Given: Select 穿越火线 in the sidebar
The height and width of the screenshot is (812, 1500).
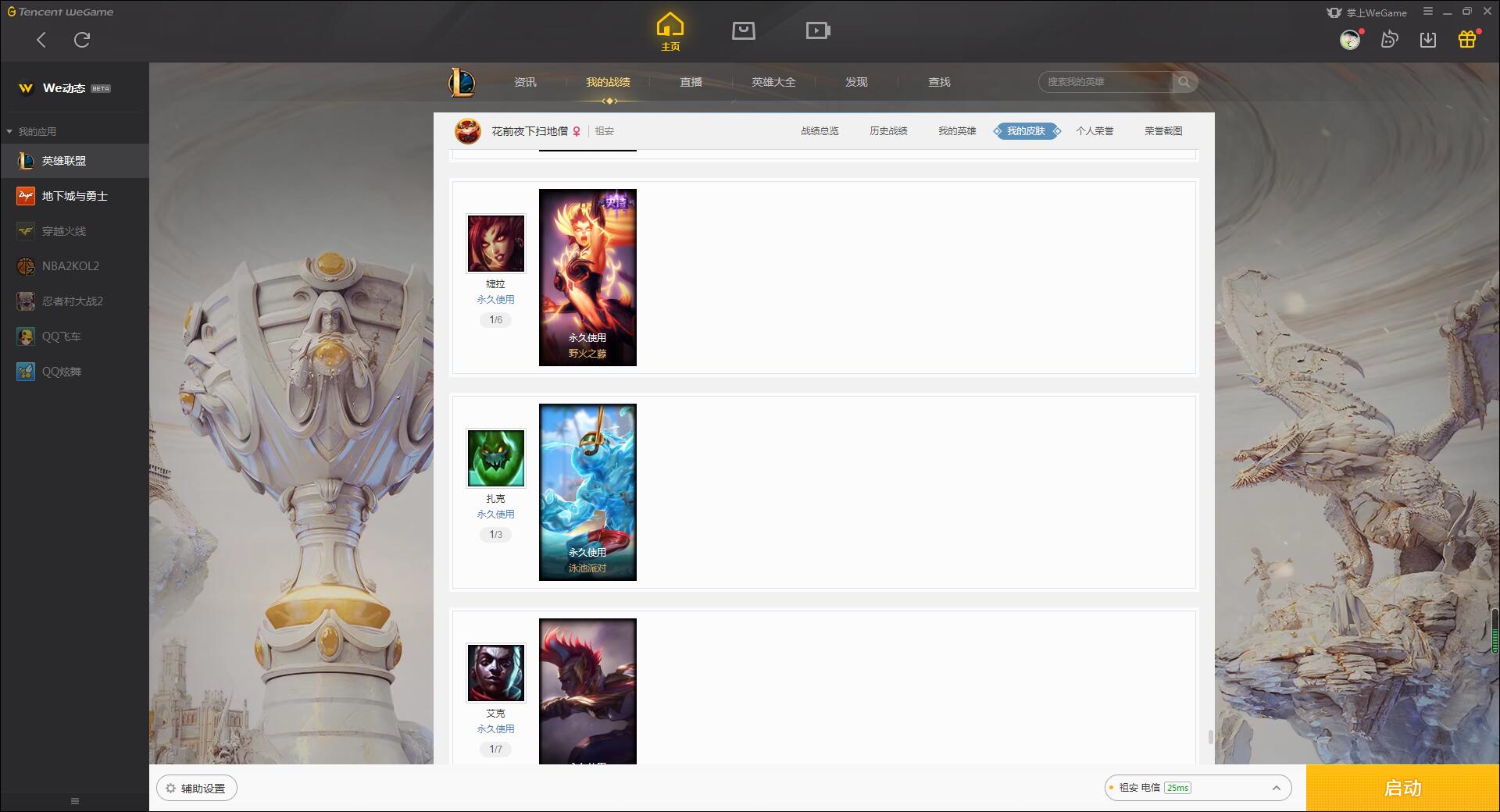Looking at the screenshot, I should [x=74, y=231].
